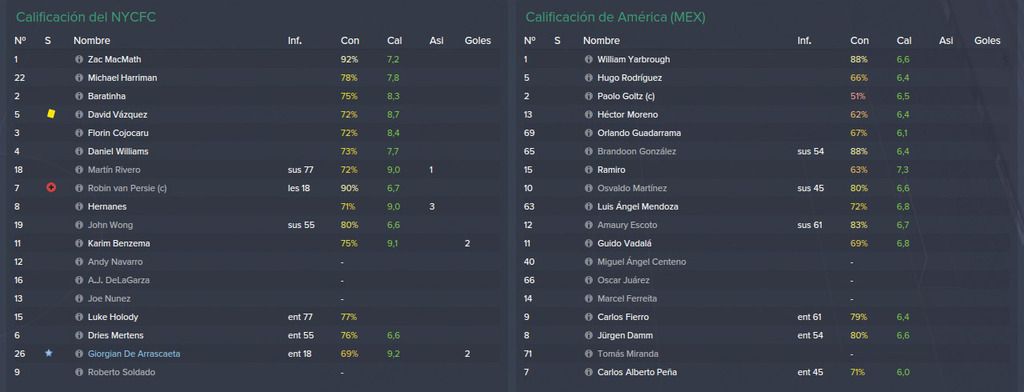
Task: Sort the NYCFC table by the Cal column
Action: [x=394, y=41]
